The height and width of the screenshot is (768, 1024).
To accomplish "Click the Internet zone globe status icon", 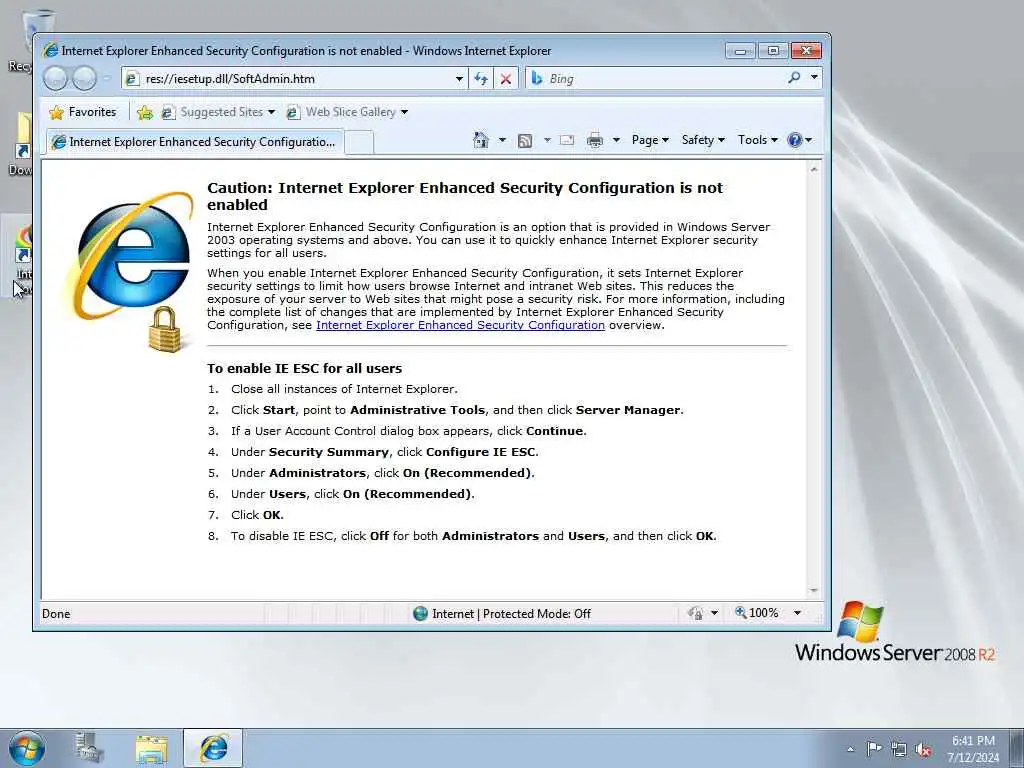I will coord(421,613).
